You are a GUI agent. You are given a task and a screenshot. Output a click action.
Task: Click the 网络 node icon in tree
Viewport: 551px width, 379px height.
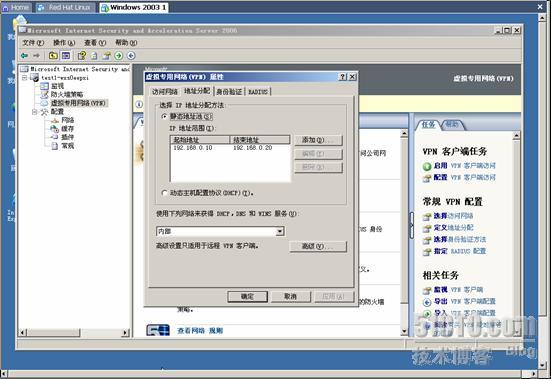[x=55, y=120]
